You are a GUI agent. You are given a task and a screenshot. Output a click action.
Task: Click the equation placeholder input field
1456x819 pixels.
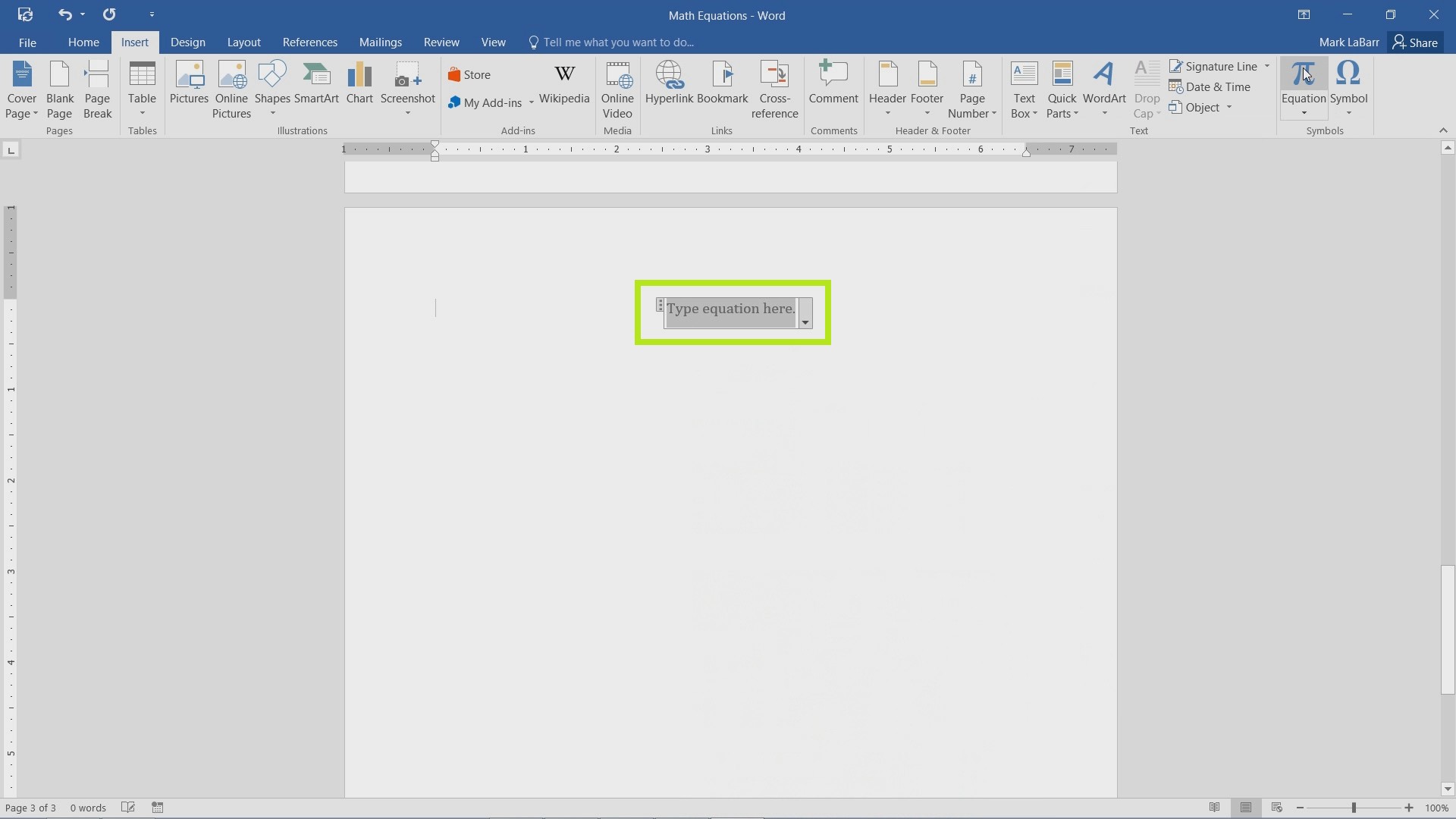[x=730, y=308]
